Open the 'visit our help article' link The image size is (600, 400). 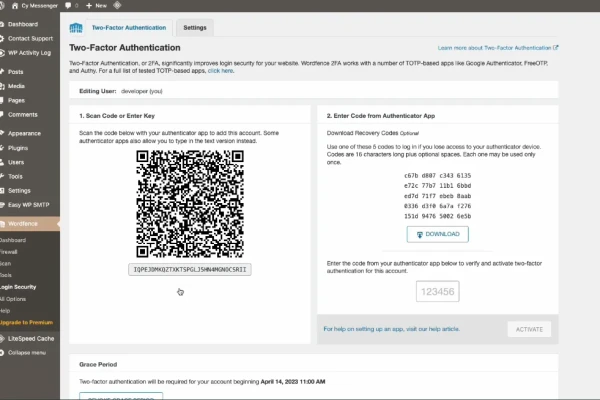(433, 329)
